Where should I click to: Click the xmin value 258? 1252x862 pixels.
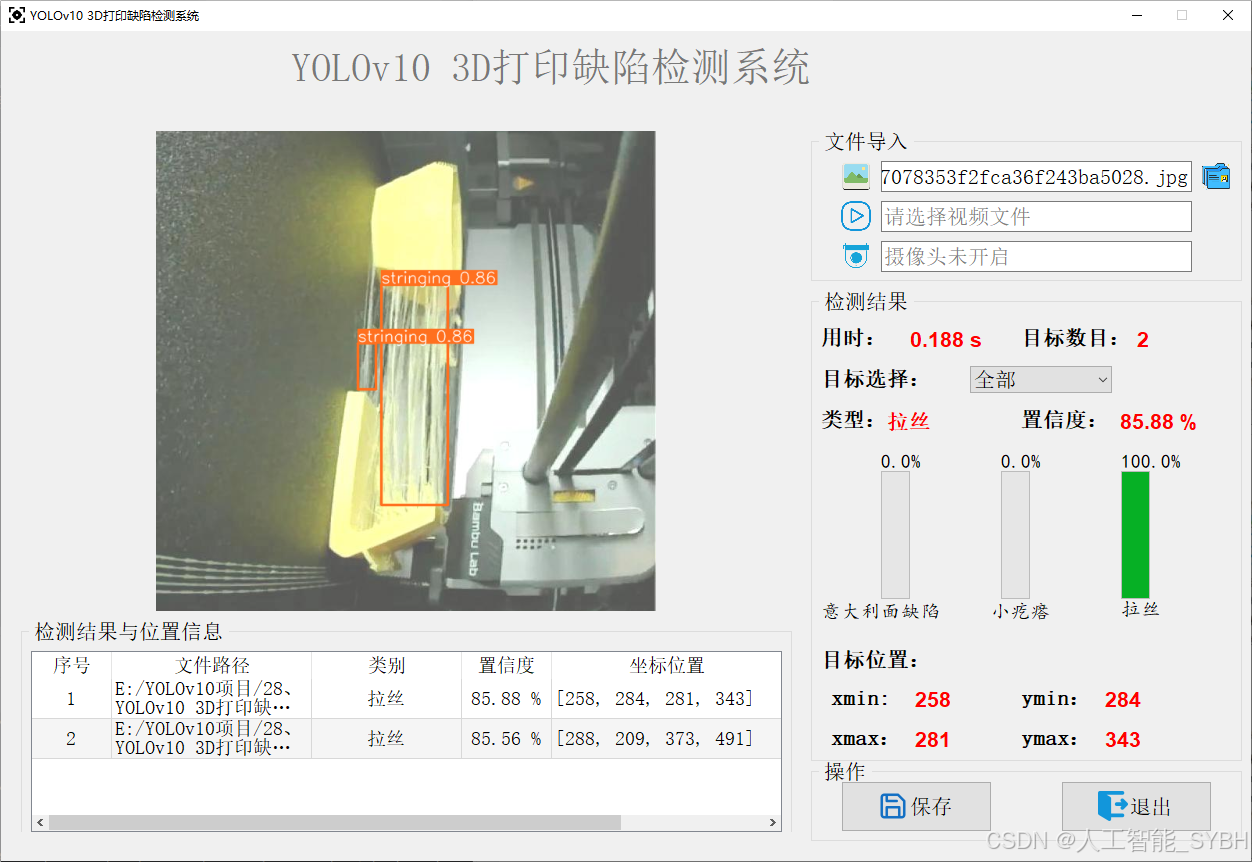tap(933, 700)
